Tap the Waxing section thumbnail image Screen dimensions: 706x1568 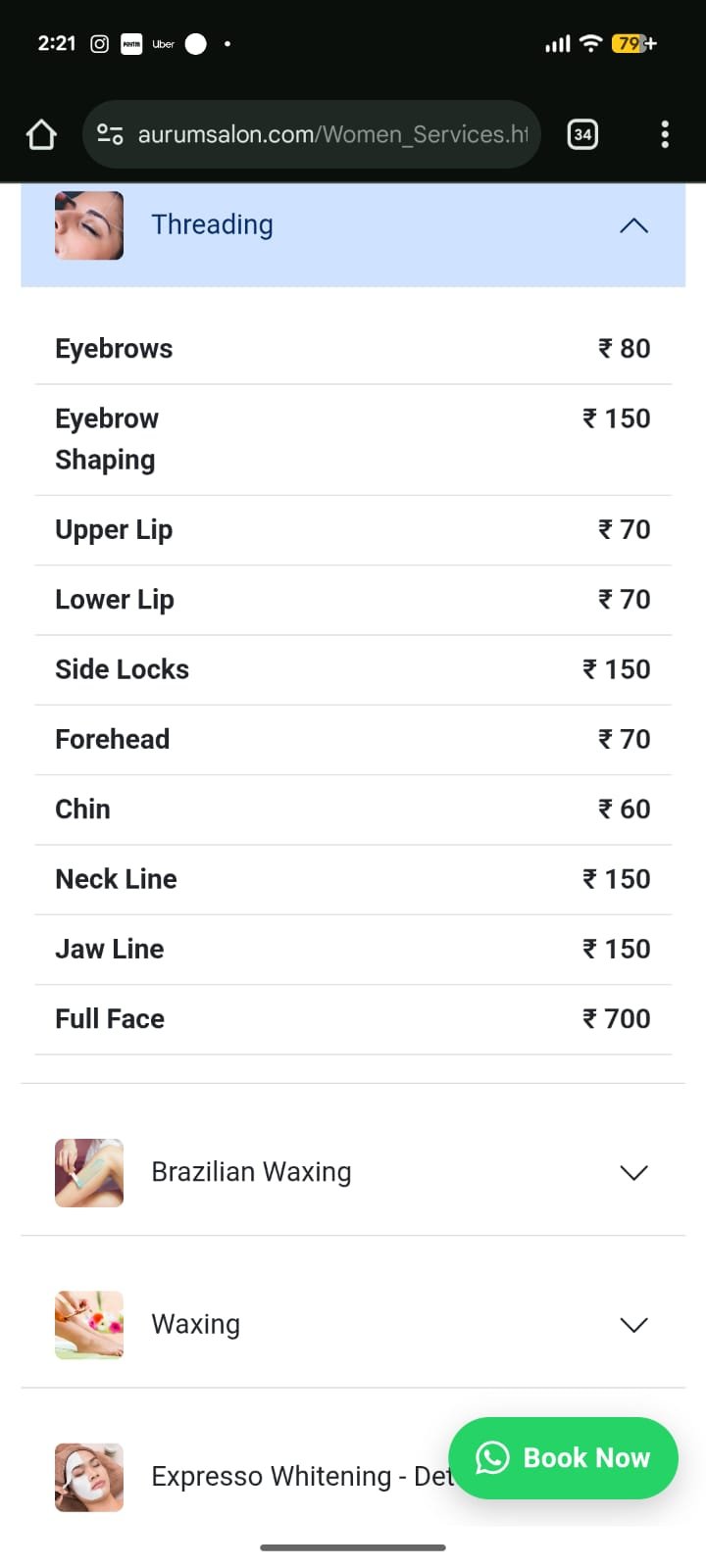89,1325
